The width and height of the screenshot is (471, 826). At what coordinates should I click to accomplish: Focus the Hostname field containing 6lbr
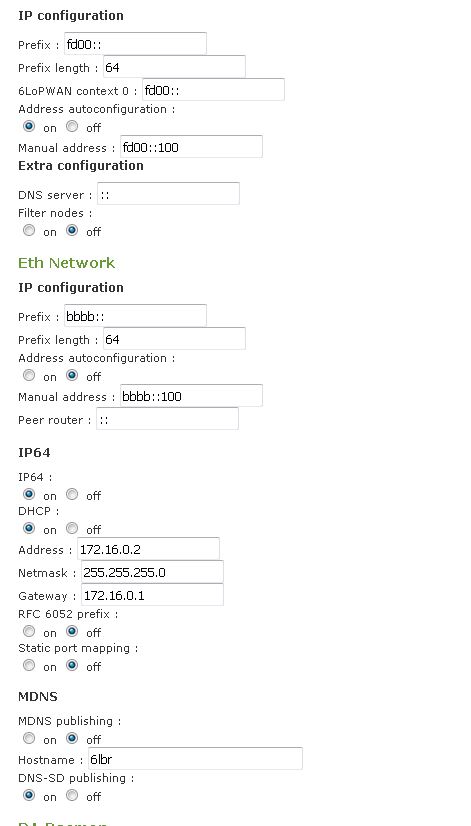click(x=195, y=758)
